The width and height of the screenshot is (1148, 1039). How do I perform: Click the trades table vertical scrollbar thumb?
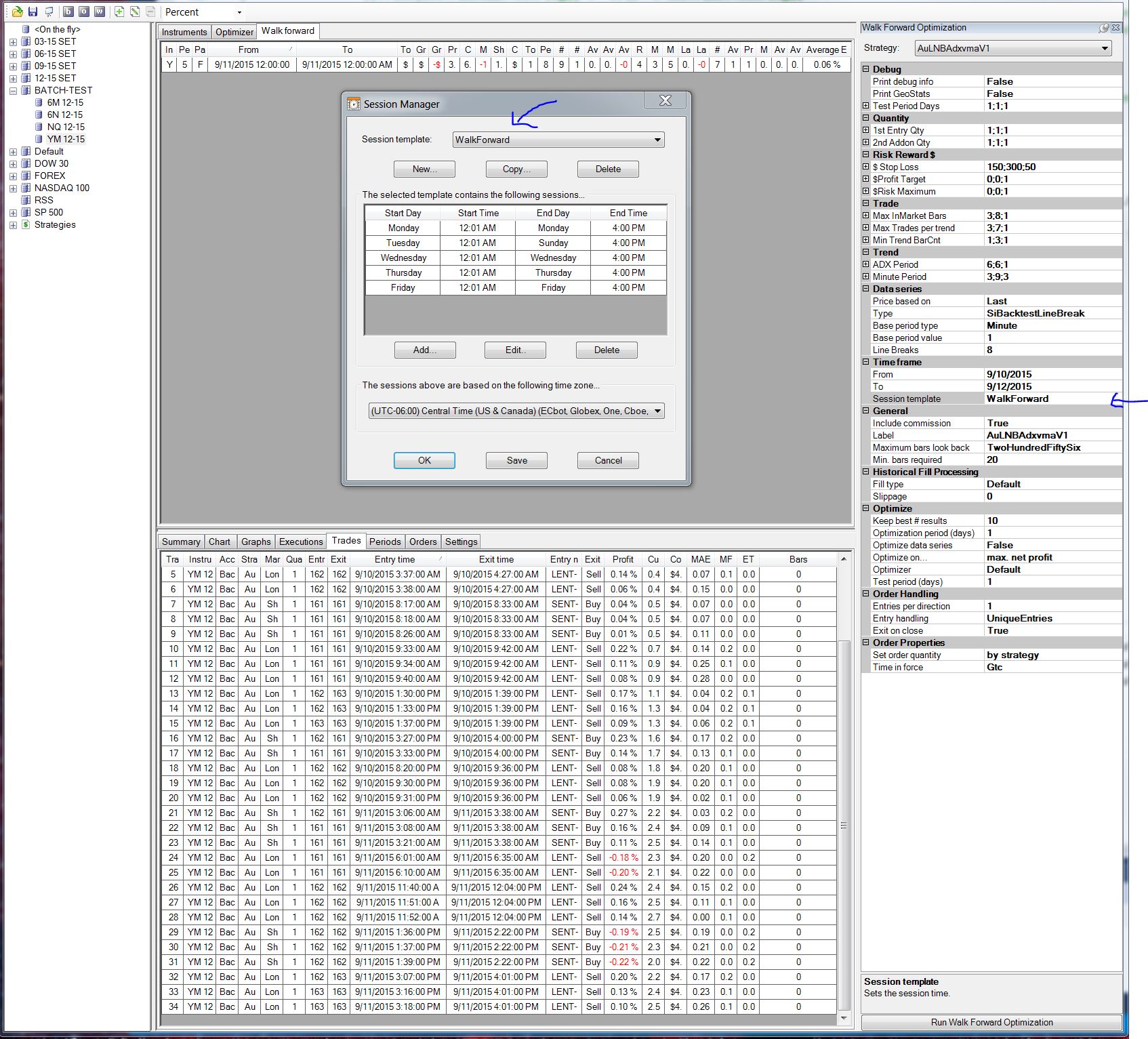tap(844, 826)
